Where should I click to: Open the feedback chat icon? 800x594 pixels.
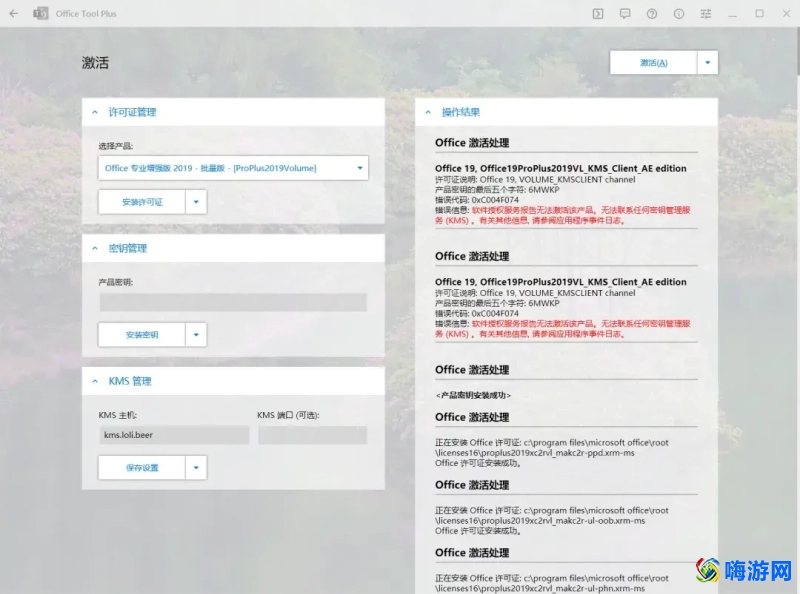tap(625, 14)
